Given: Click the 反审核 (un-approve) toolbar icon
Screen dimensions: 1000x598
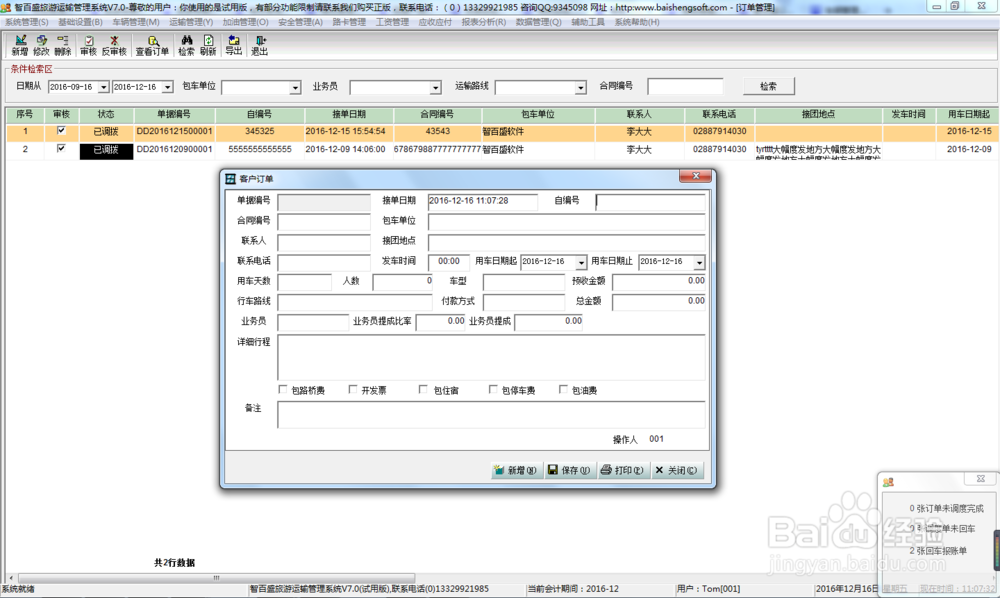Looking at the screenshot, I should 114,46.
